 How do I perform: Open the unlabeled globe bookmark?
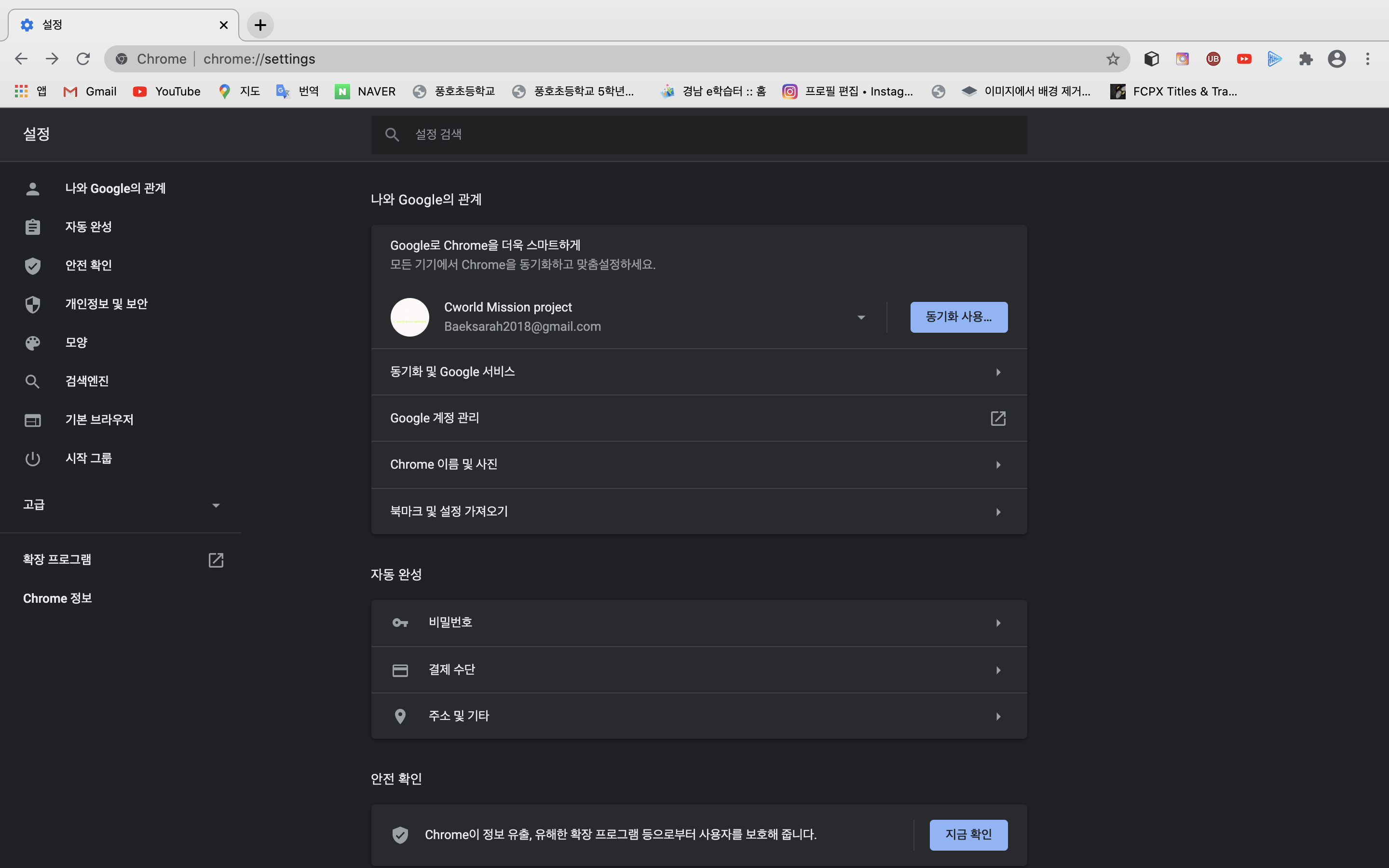(939, 91)
